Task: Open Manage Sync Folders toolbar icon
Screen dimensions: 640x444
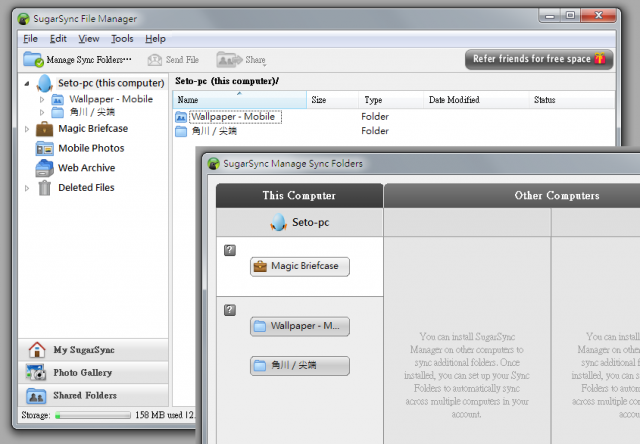Action: 33,60
